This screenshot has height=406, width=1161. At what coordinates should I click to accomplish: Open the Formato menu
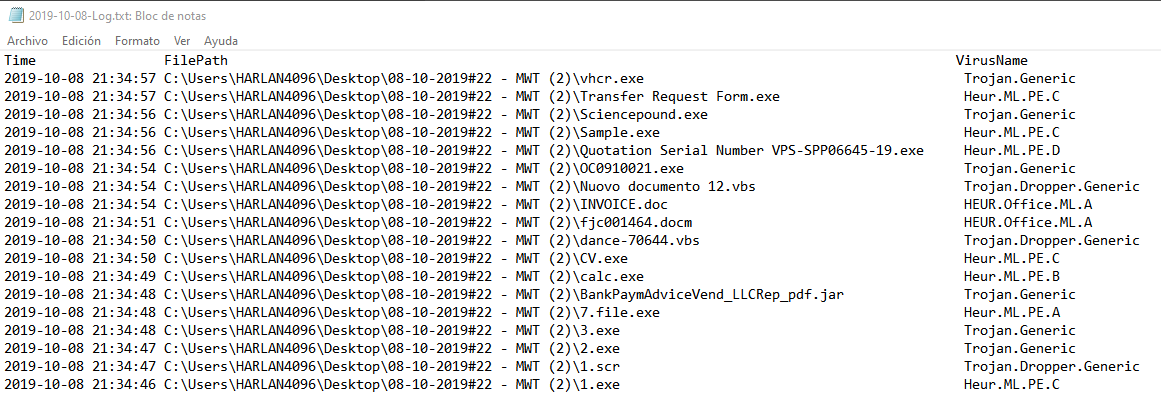137,41
